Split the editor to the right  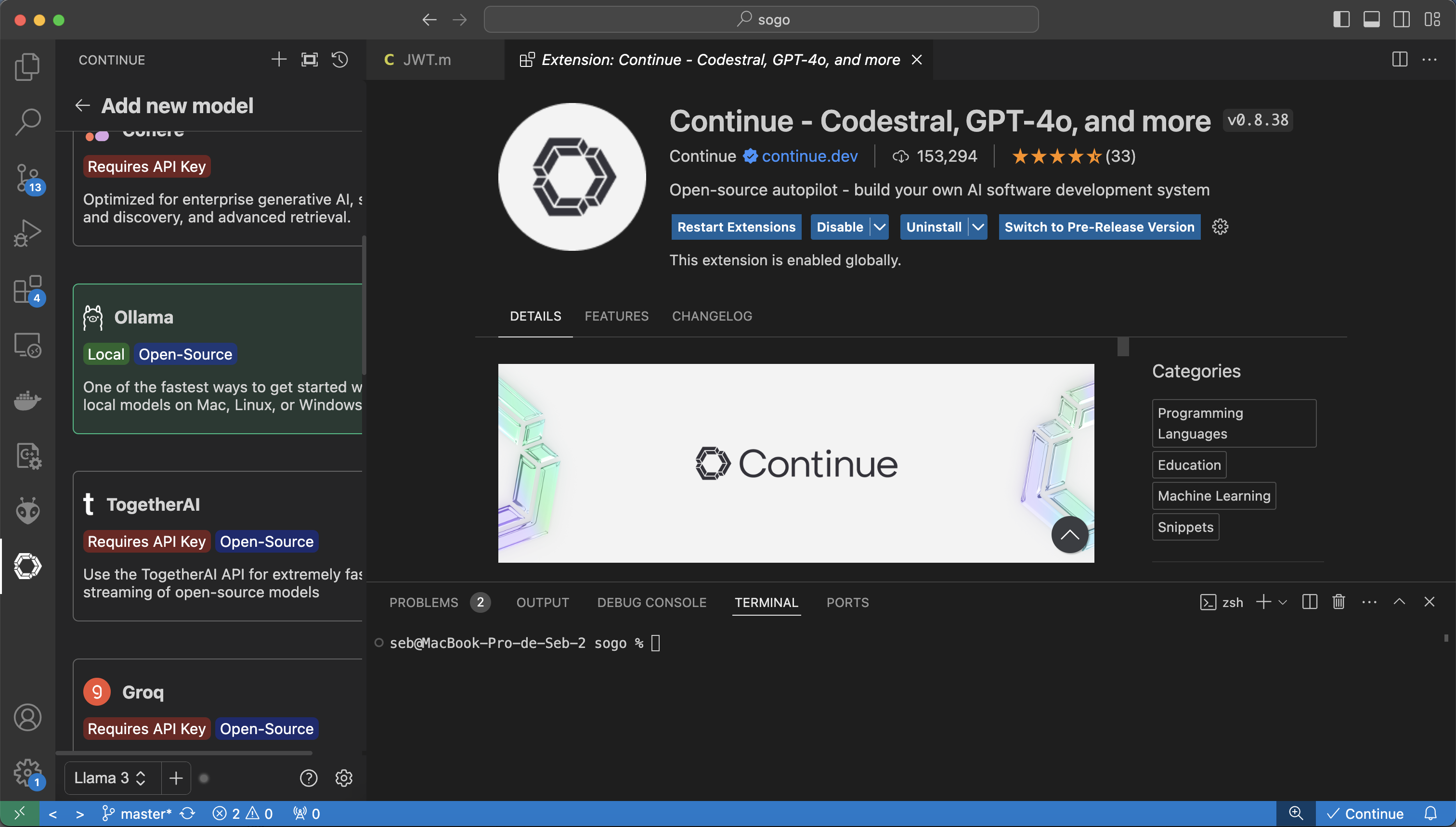point(1400,60)
